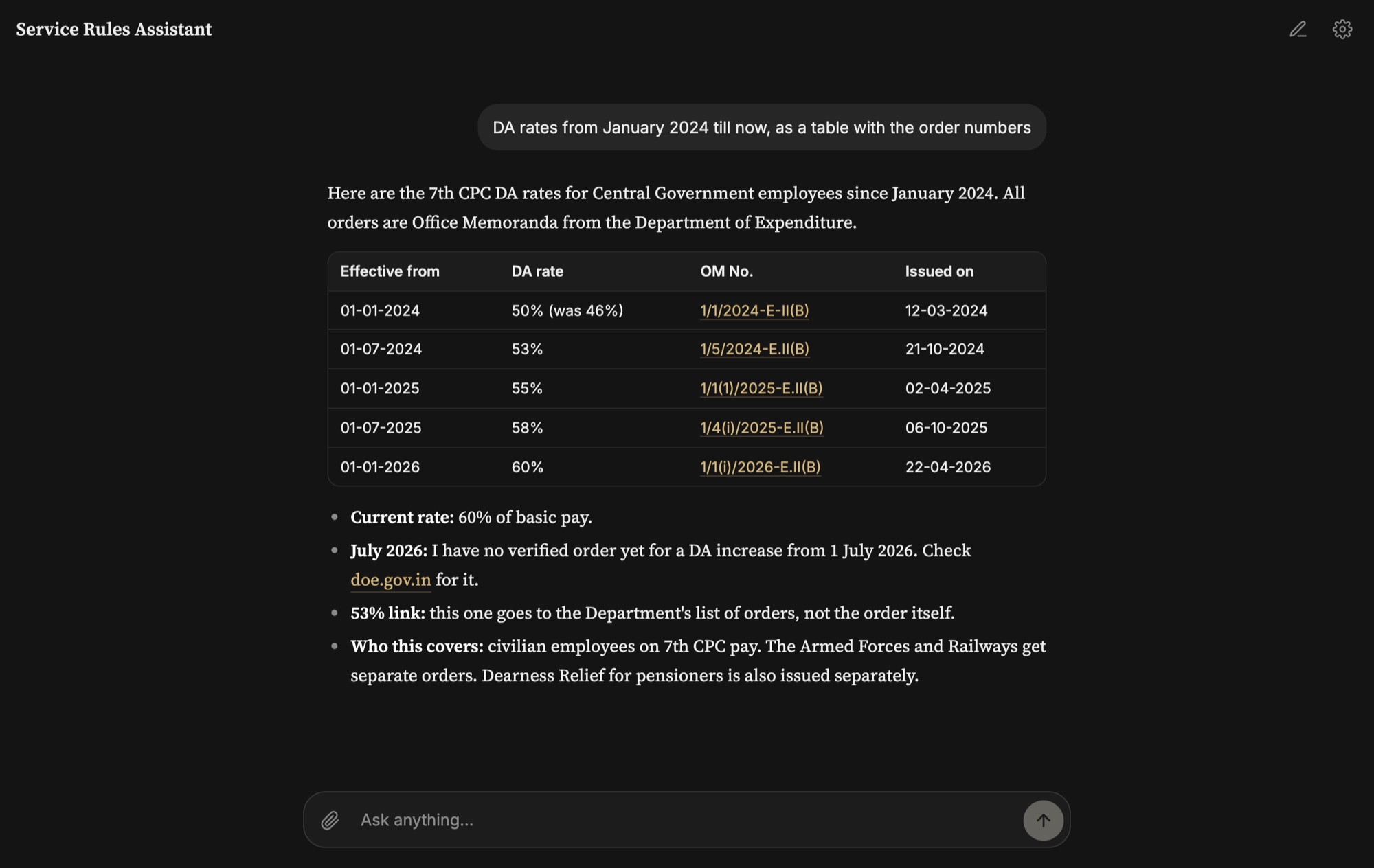Start a new chat with pencil icon
1374x868 pixels.
(x=1298, y=30)
